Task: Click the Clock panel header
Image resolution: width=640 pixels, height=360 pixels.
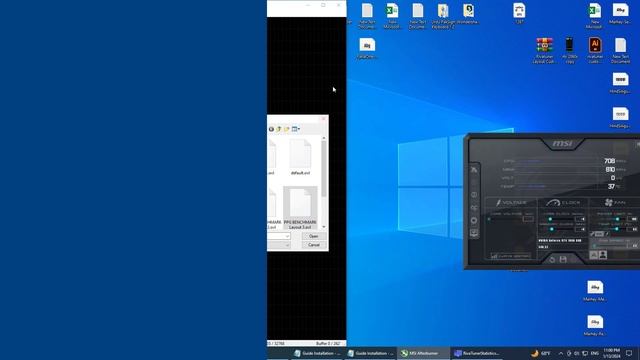Action: (563, 202)
